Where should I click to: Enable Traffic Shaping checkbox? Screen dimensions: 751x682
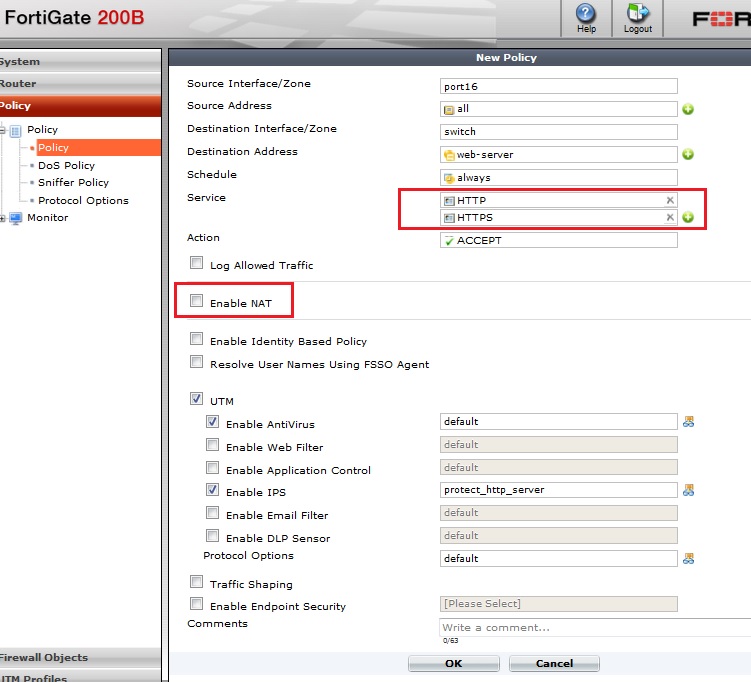click(x=196, y=581)
